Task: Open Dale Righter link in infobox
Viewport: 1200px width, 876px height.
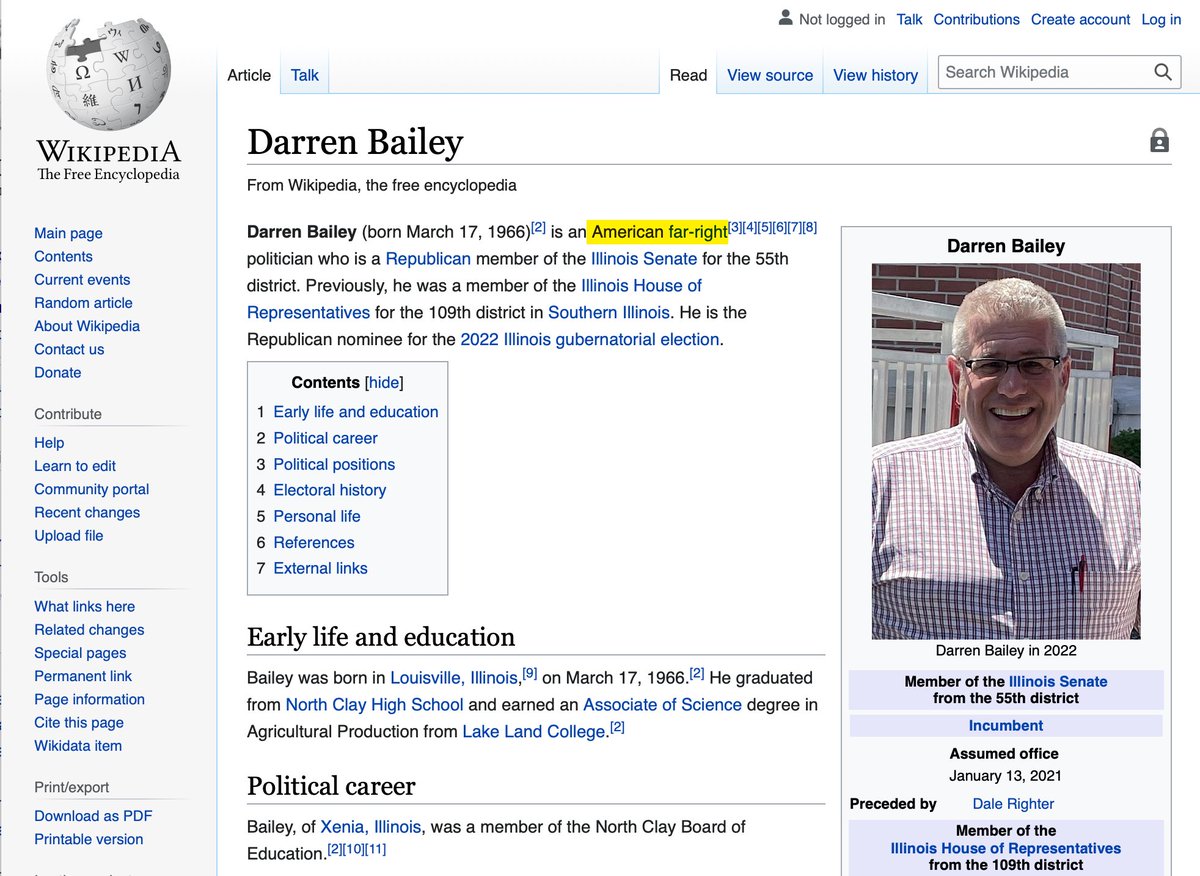Action: pyautogui.click(x=1013, y=803)
